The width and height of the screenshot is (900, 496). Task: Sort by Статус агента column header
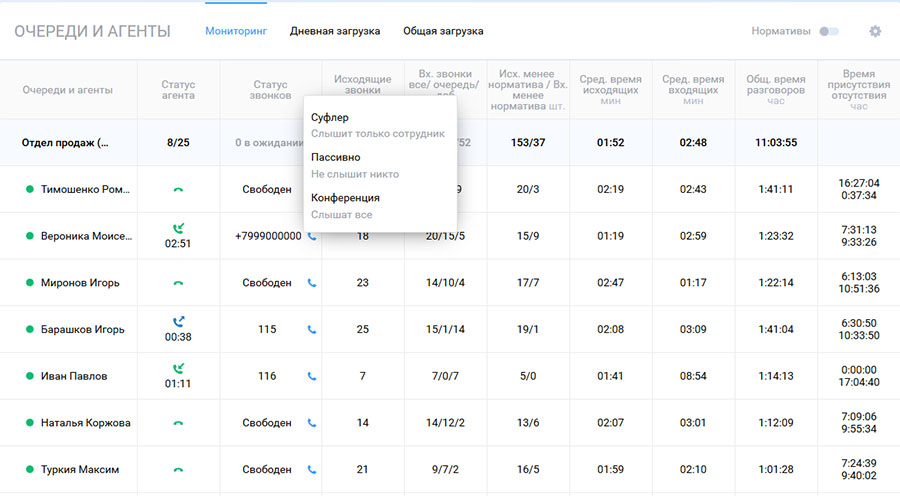tap(178, 90)
